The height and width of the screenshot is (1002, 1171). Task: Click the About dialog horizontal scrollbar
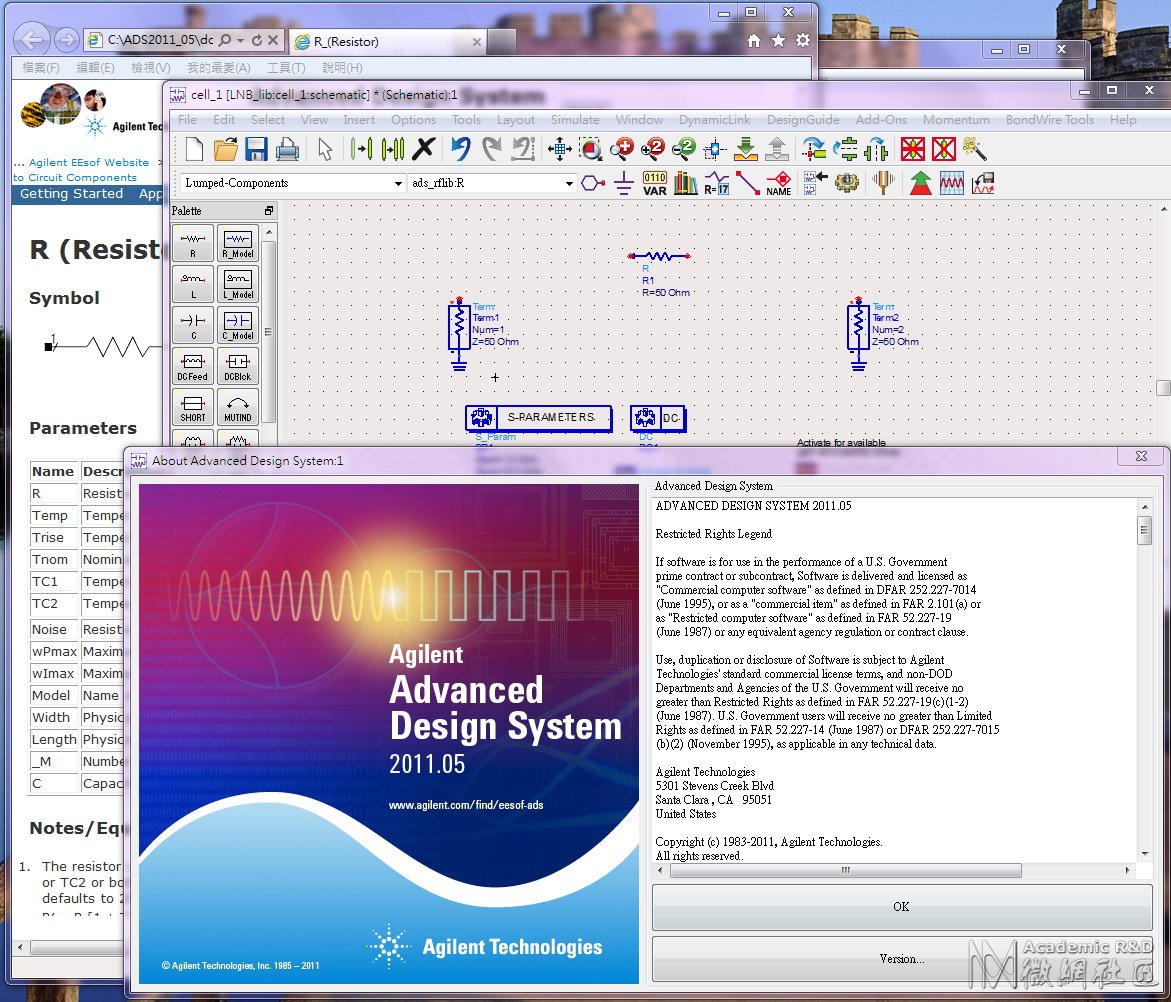845,871
